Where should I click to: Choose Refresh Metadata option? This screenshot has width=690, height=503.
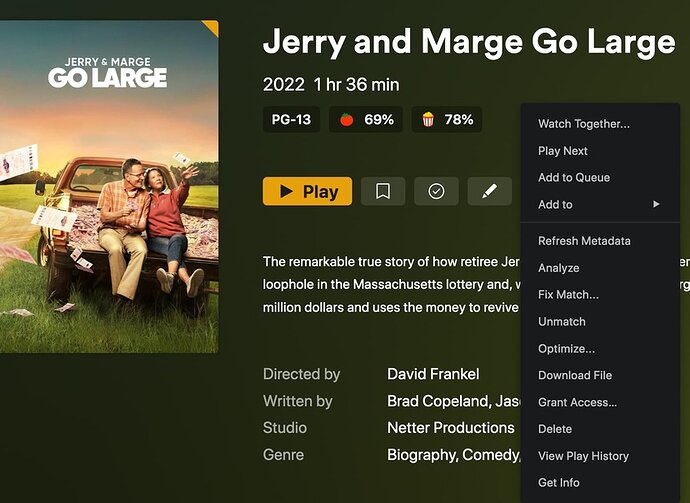584,241
